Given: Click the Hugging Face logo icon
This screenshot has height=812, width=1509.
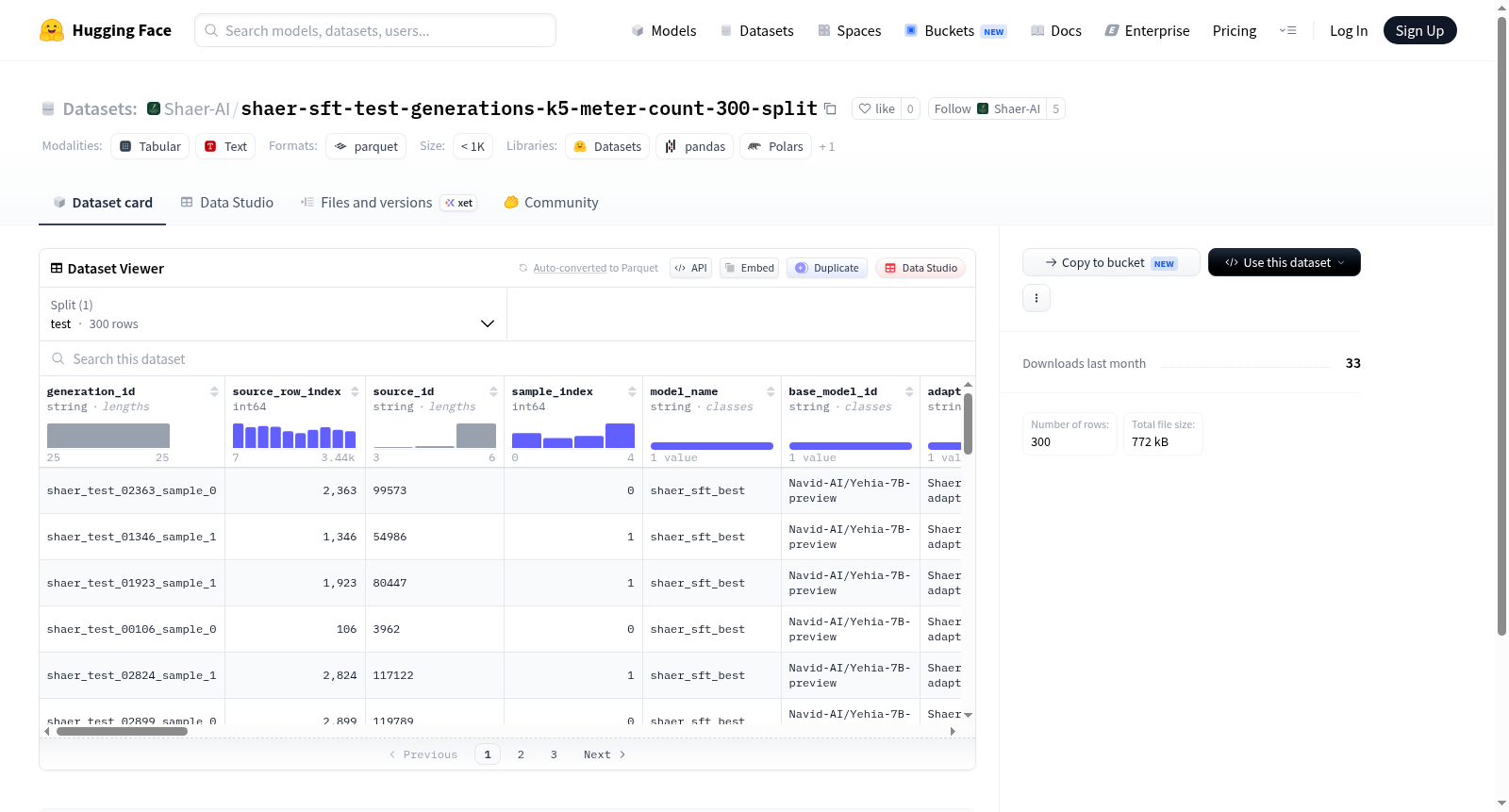Looking at the screenshot, I should 52,30.
